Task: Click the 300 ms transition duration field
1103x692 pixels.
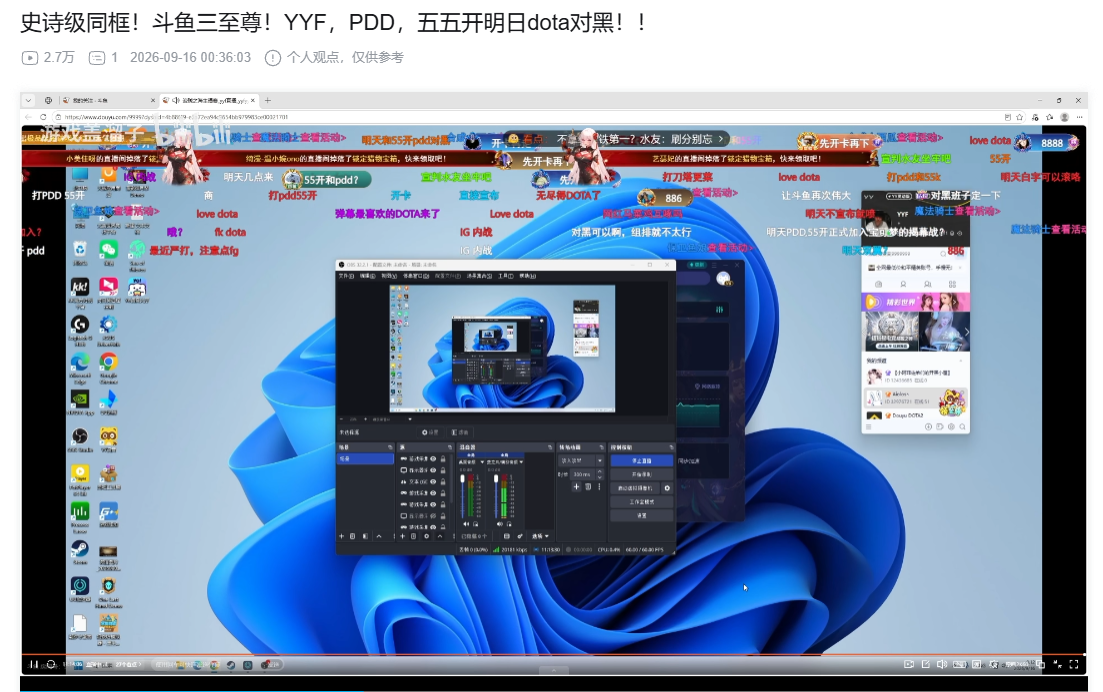Action: 582,474
